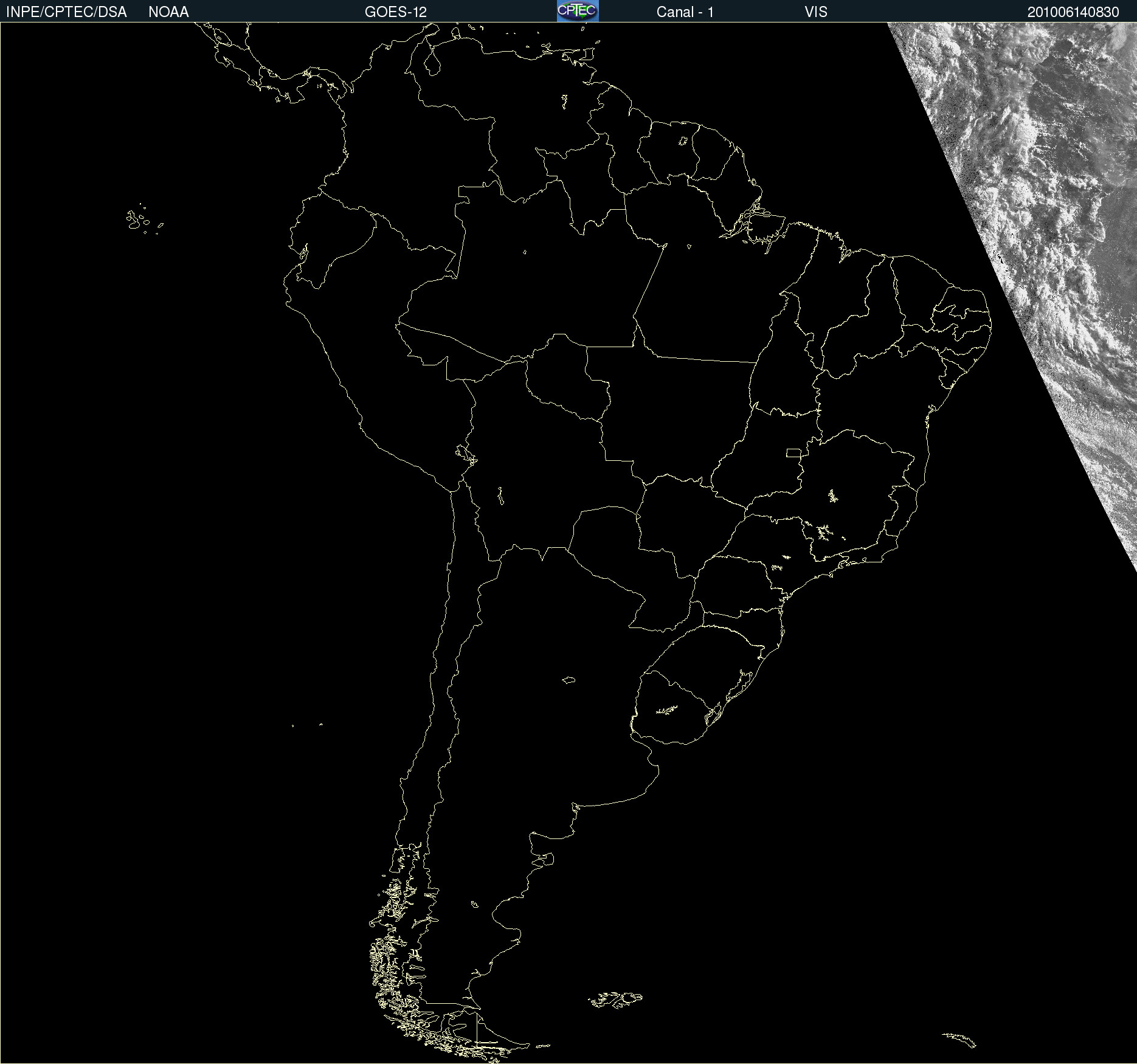Click the CPTEC logo in header

pyautogui.click(x=578, y=11)
